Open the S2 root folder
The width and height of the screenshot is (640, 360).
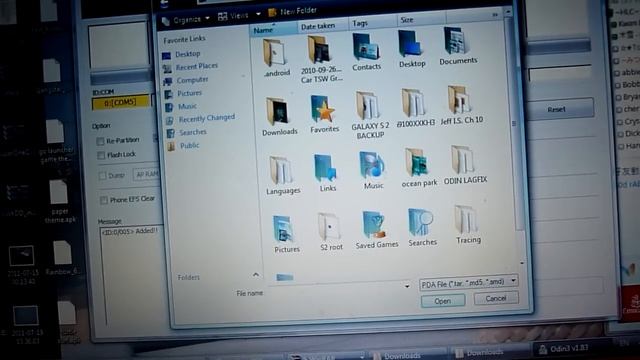331,232
